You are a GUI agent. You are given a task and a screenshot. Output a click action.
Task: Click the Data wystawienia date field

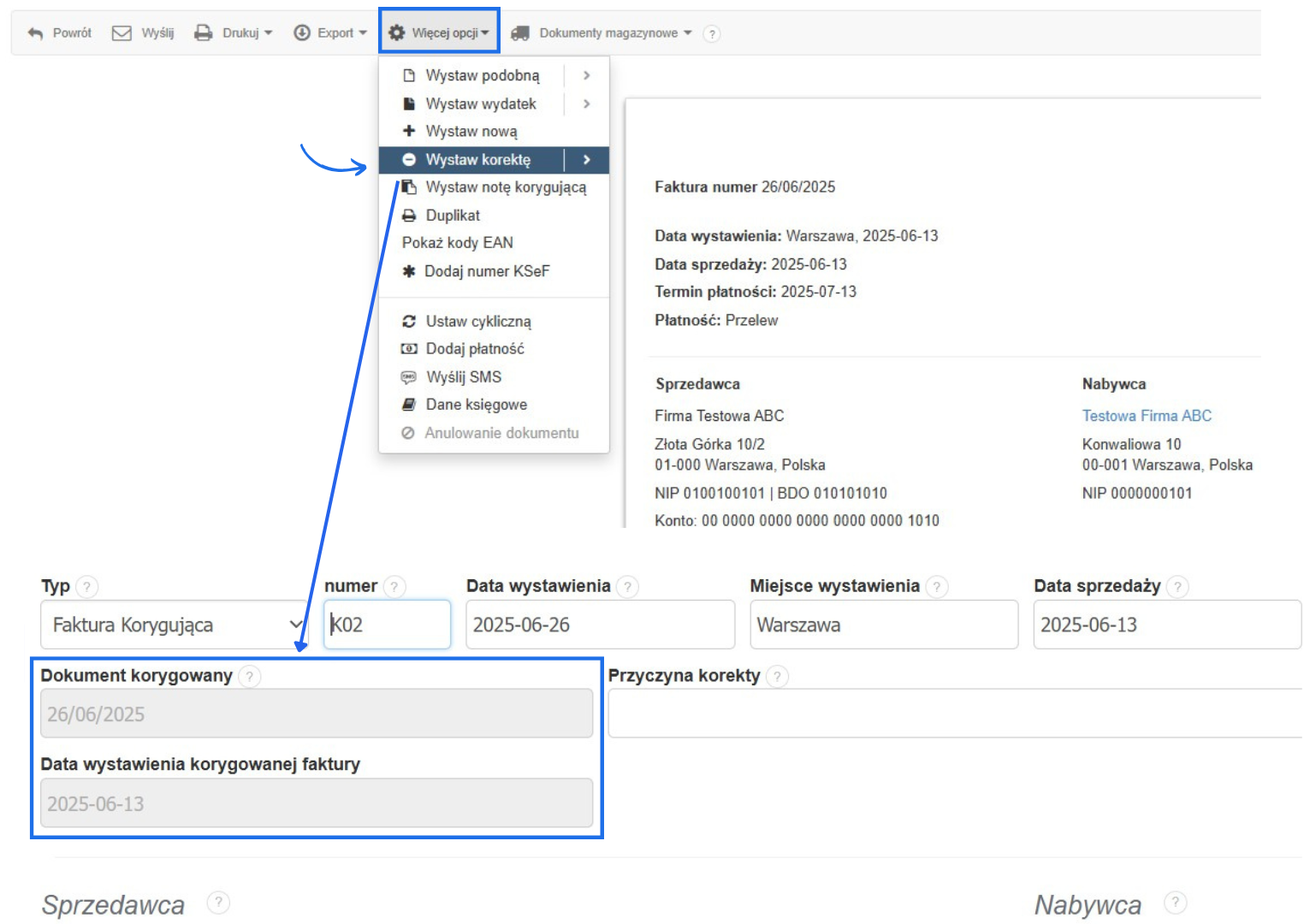pyautogui.click(x=599, y=625)
